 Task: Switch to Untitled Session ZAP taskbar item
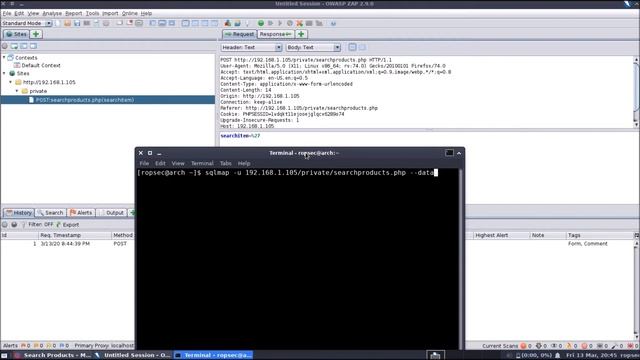(133, 356)
